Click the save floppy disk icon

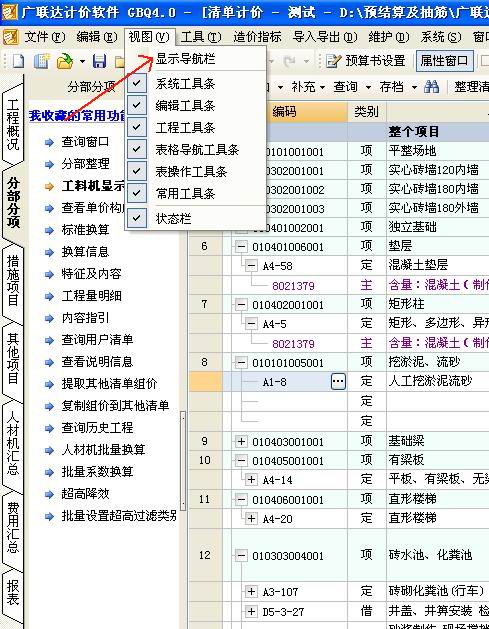pos(99,61)
